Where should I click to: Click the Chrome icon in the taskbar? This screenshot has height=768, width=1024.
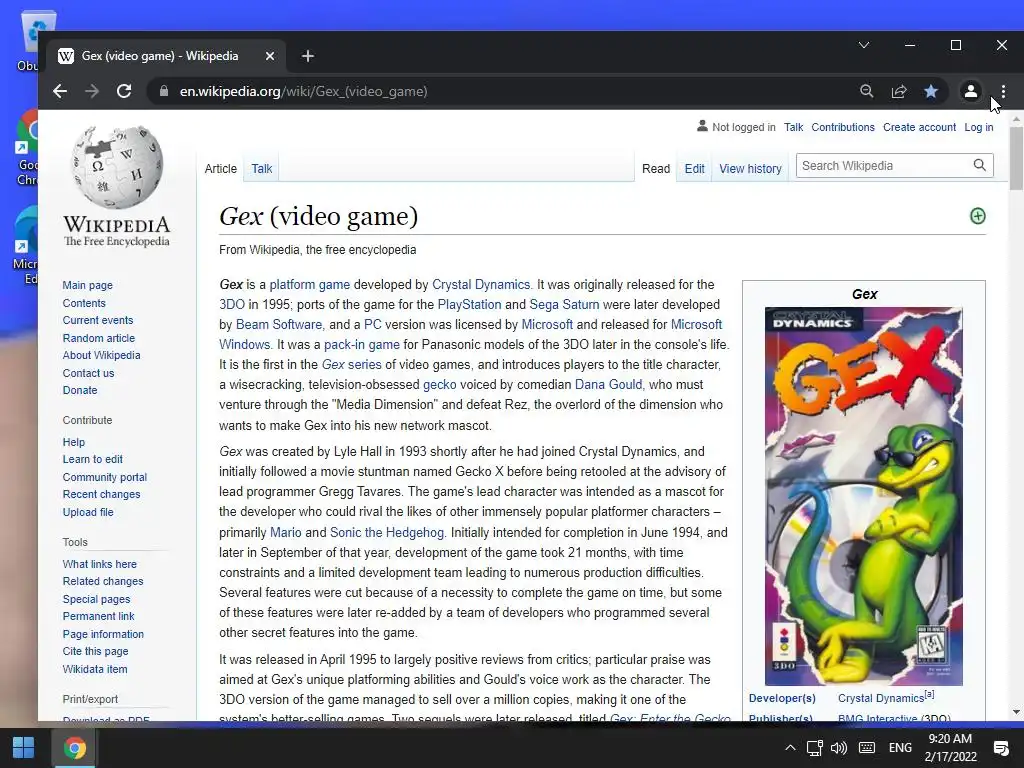(74, 748)
